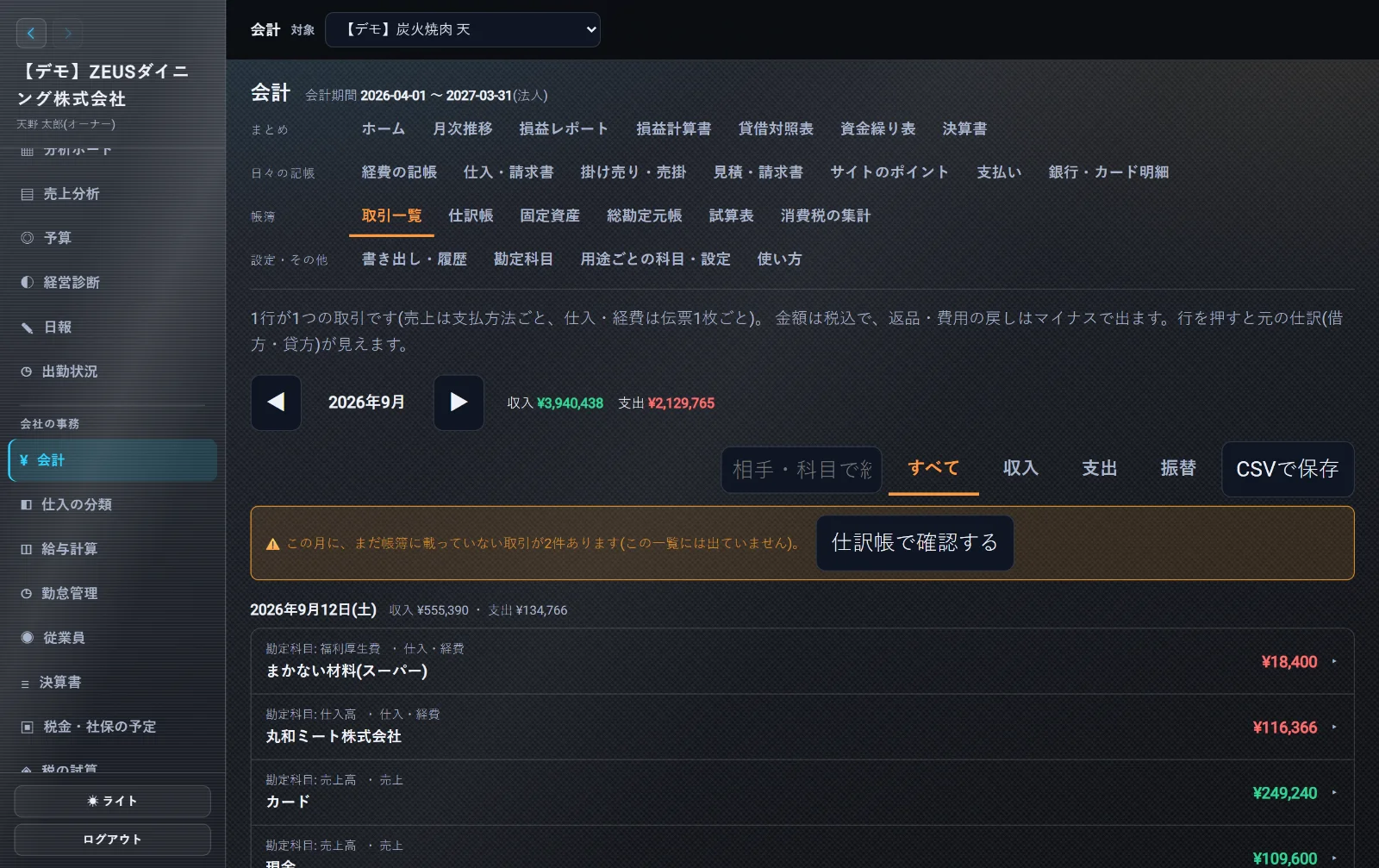Select 会計 with yen icon in sidebar

coord(112,460)
